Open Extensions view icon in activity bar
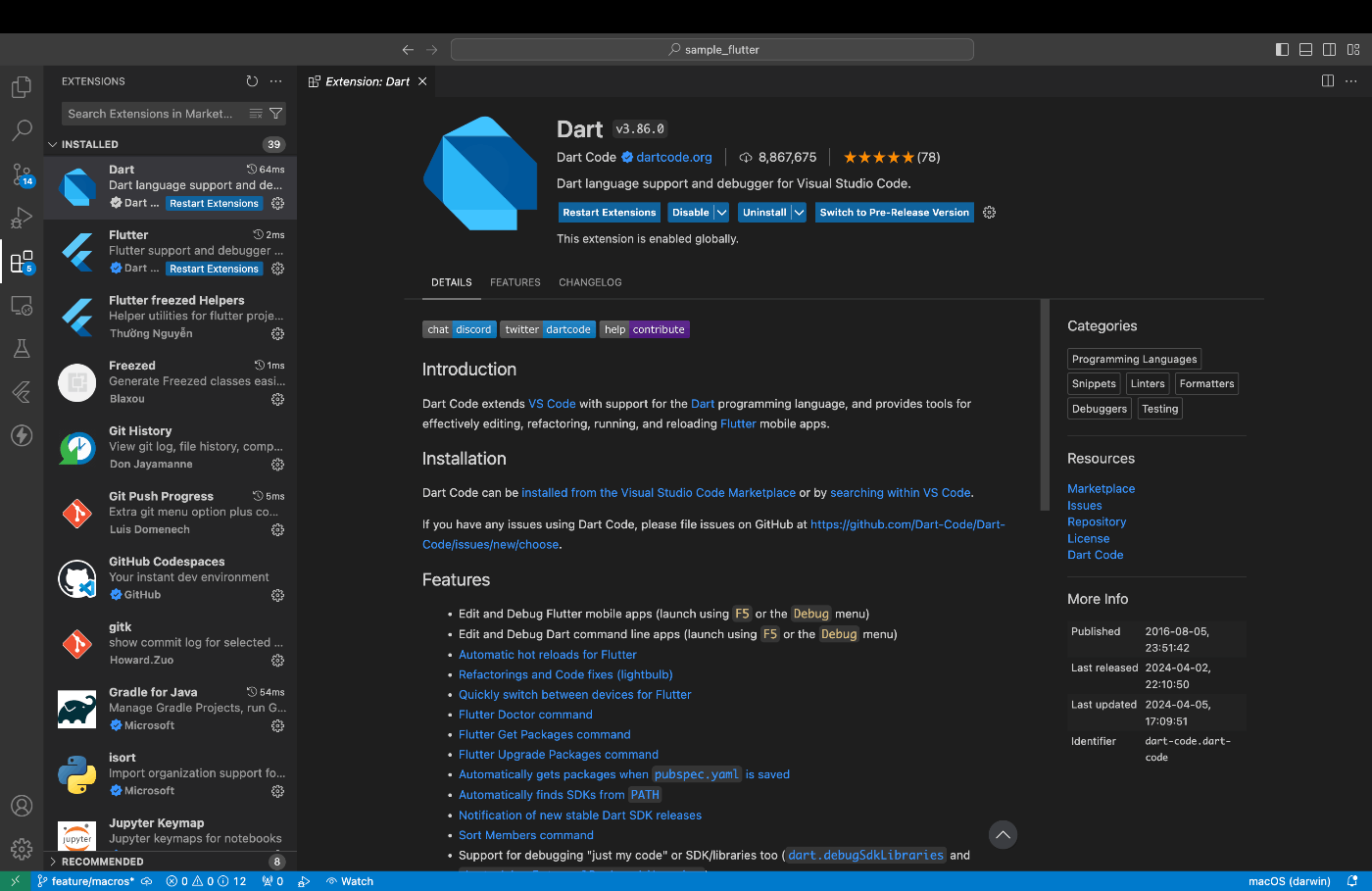This screenshot has height=891, width=1372. pos(22,262)
